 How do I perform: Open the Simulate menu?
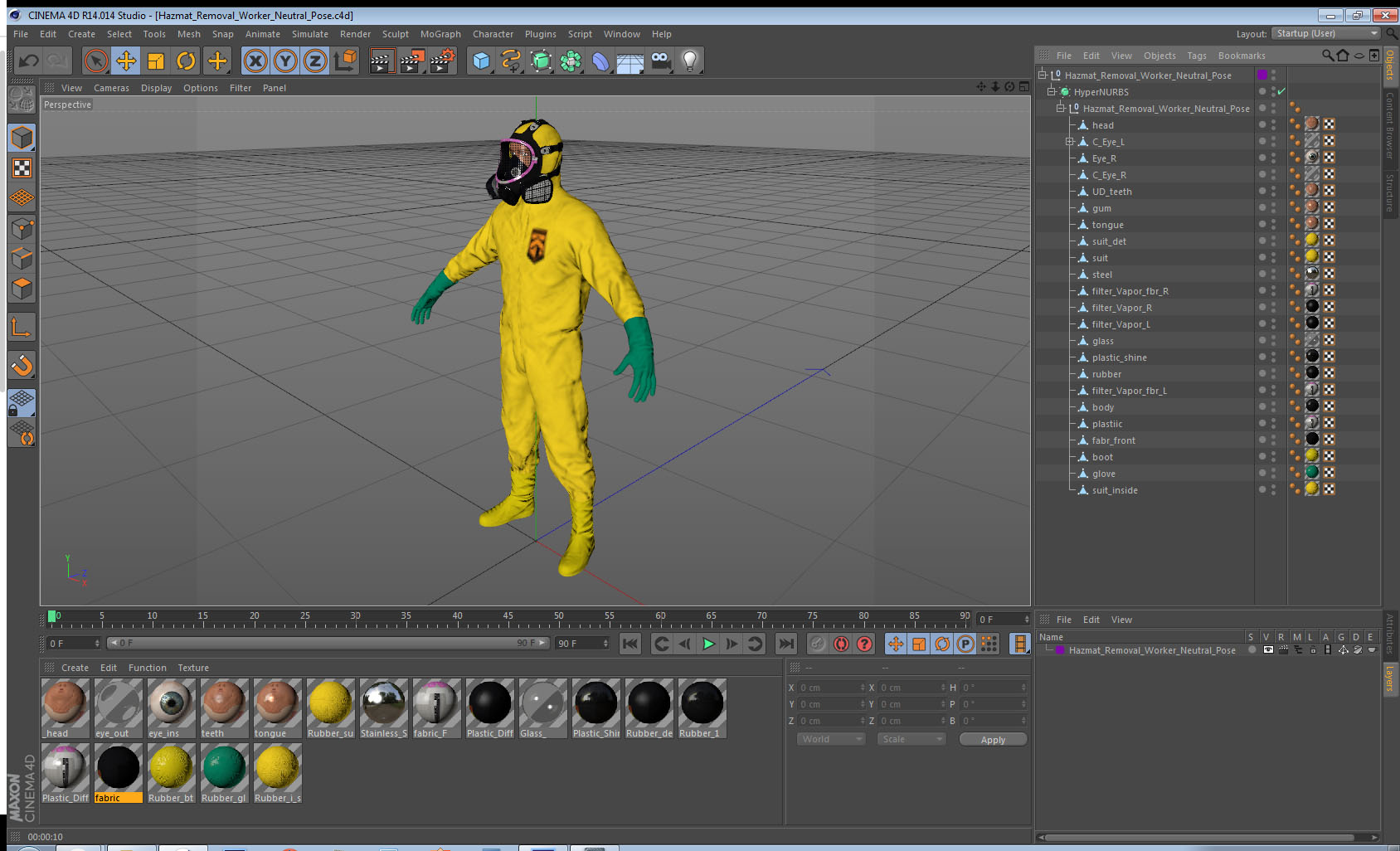309,34
